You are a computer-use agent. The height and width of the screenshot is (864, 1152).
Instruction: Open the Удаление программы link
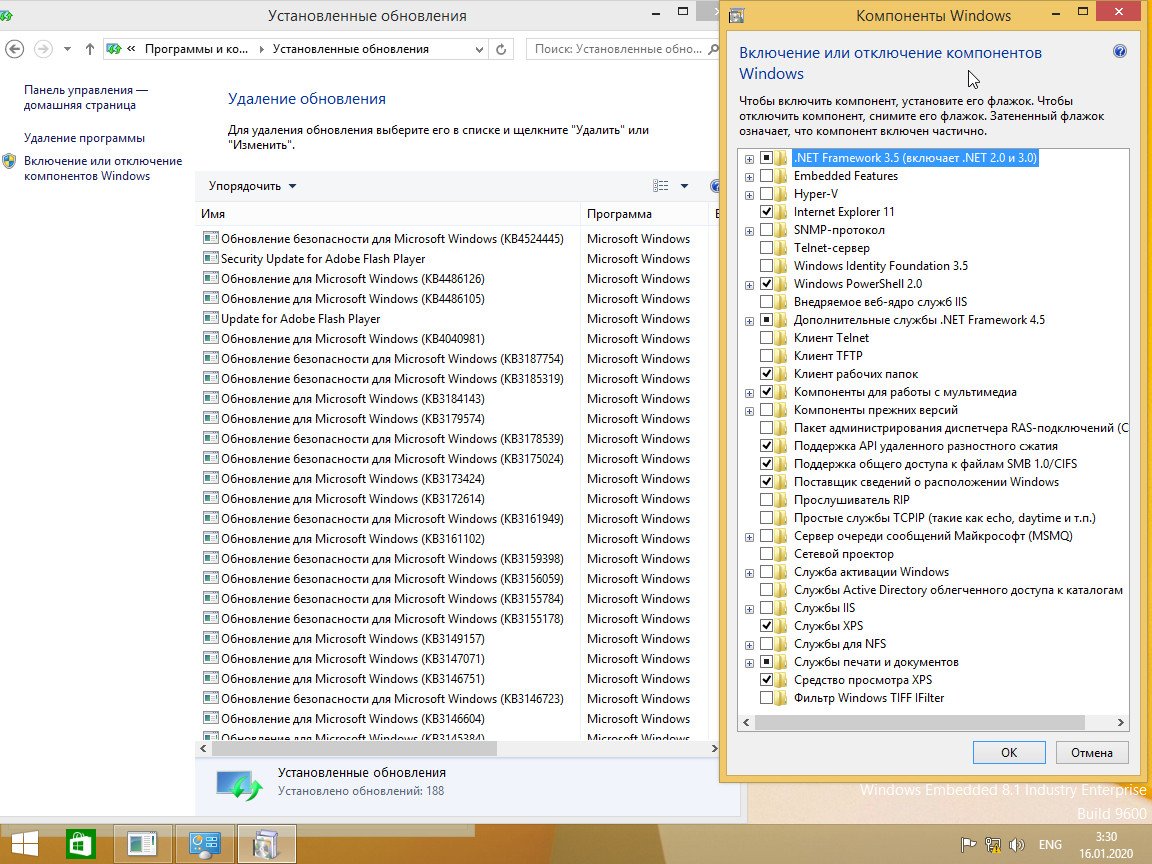click(84, 138)
